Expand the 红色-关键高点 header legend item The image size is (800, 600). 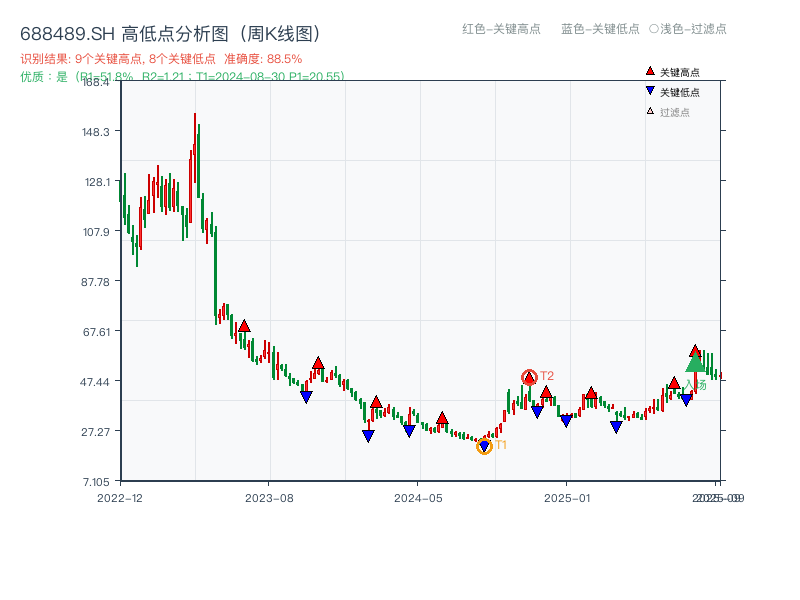point(500,29)
